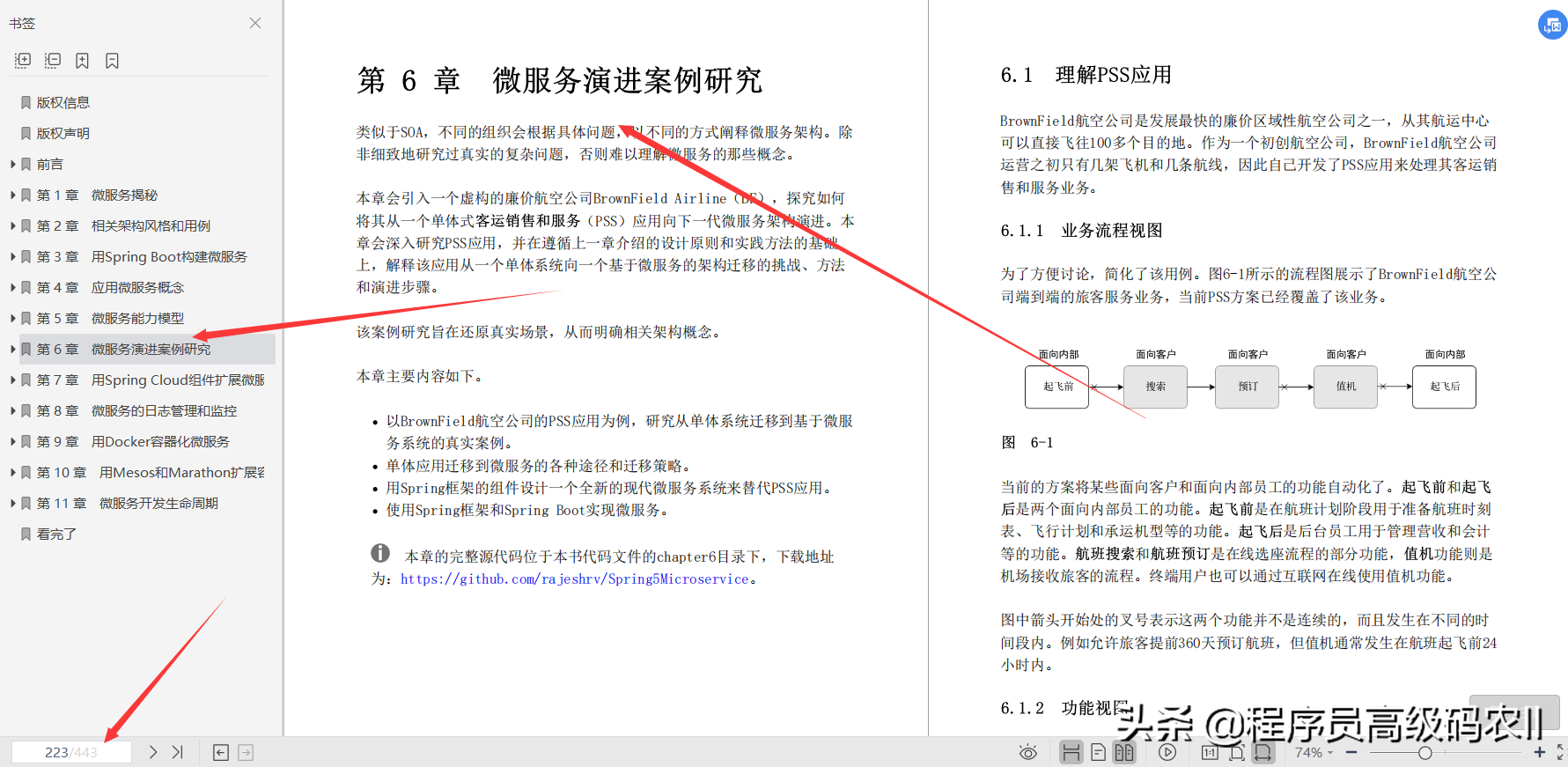The width and height of the screenshot is (1568, 767).
Task: Expand 第 8 章 微服务的日志管理和监控
Action: click(13, 410)
